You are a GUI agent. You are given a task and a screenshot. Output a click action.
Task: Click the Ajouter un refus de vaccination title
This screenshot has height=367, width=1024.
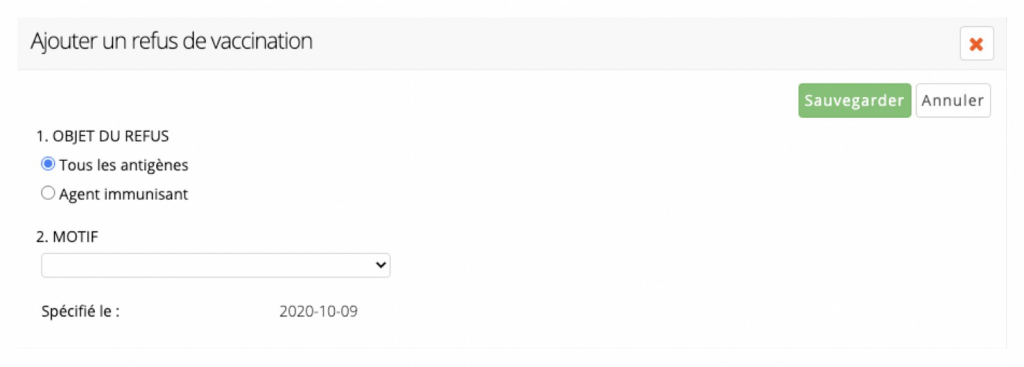[171, 42]
